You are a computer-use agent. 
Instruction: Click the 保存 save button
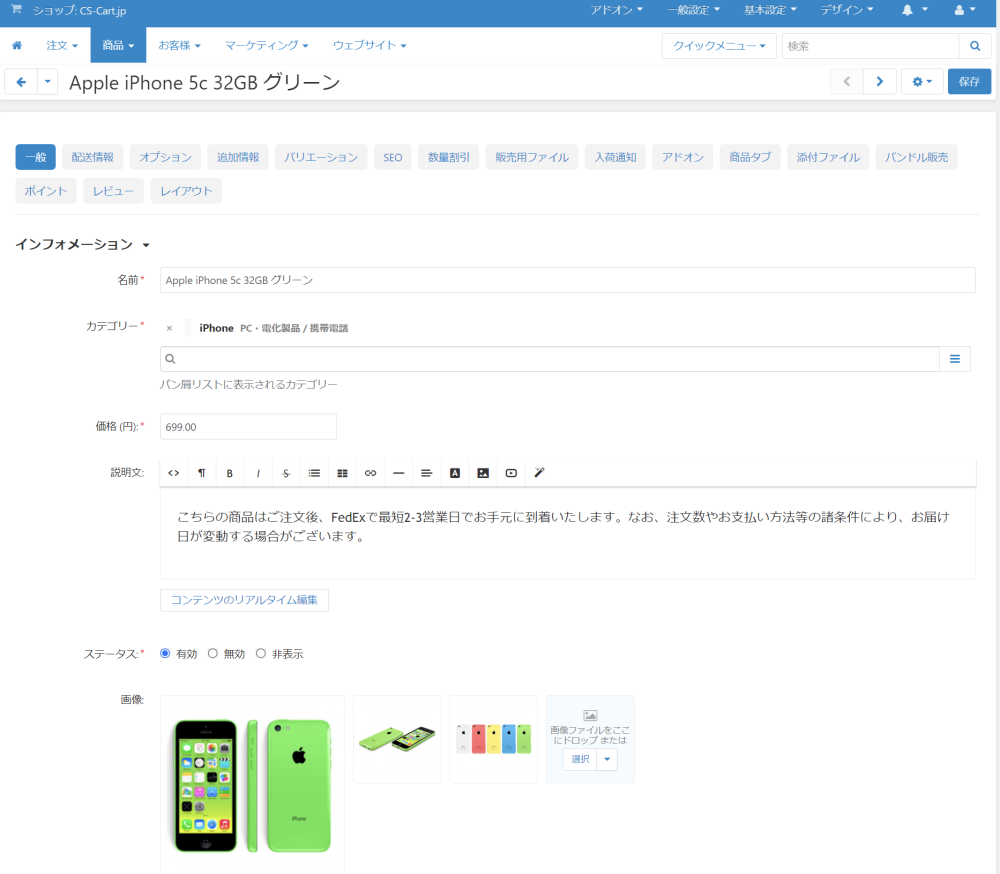[969, 82]
